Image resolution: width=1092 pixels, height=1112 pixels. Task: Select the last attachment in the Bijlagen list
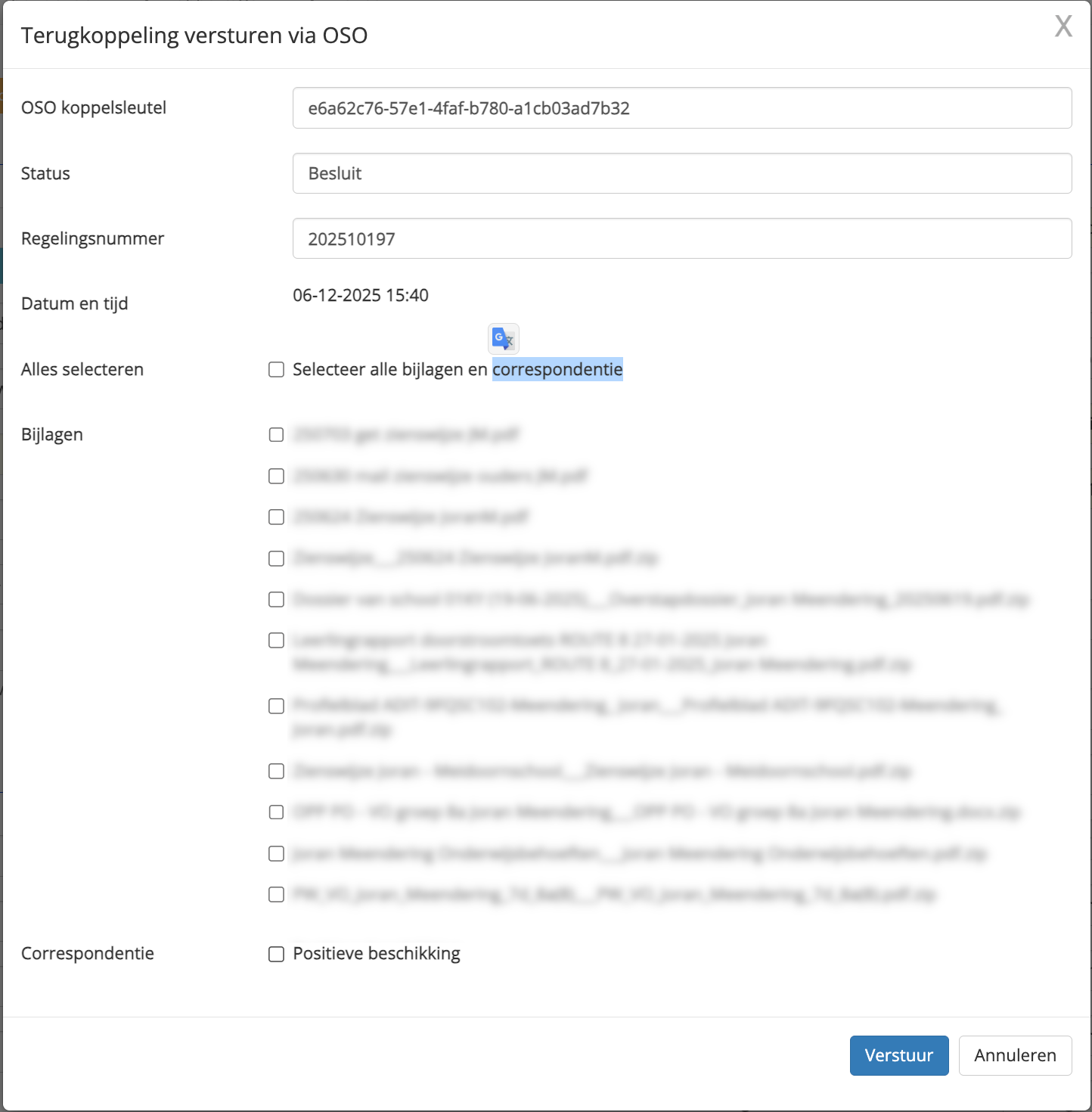pyautogui.click(x=277, y=895)
